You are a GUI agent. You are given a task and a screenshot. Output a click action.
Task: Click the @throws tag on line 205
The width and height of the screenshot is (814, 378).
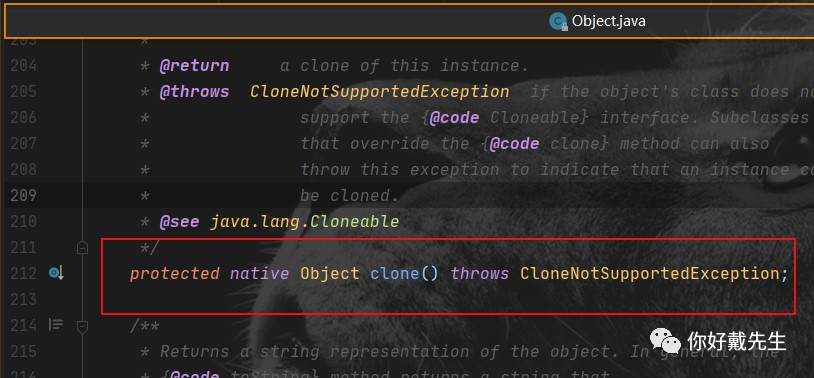[x=194, y=92]
